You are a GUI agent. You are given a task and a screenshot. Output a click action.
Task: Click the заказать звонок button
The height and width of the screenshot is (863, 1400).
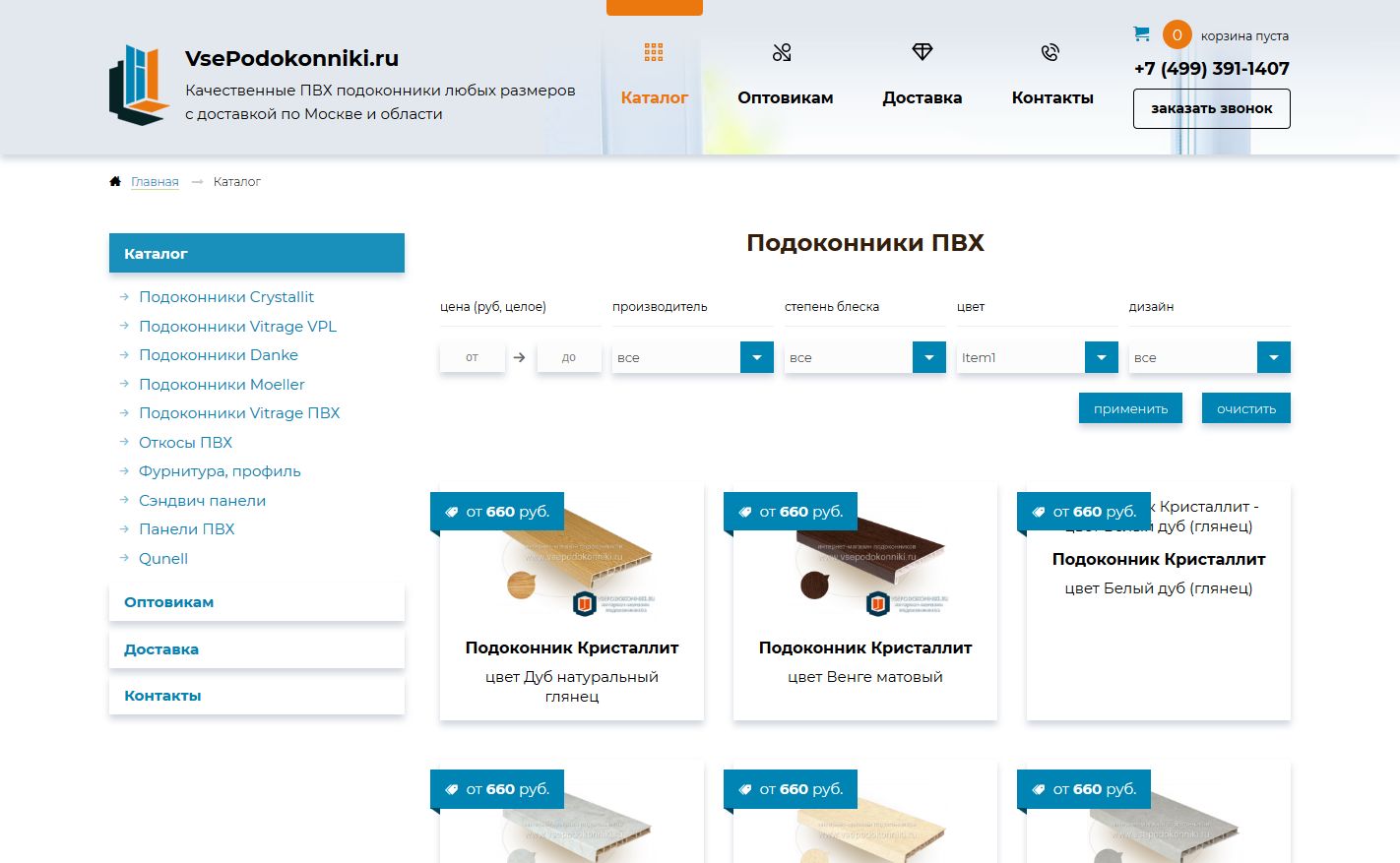pyautogui.click(x=1212, y=108)
